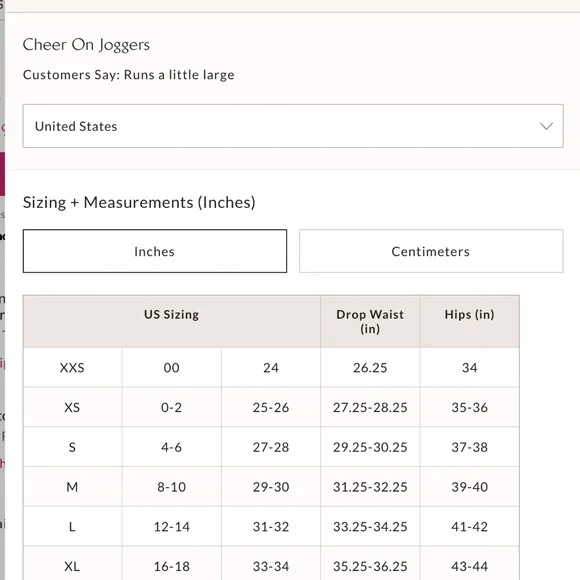This screenshot has height=580, width=580.
Task: Click the dropdown chevron arrow icon
Action: pyautogui.click(x=546, y=126)
